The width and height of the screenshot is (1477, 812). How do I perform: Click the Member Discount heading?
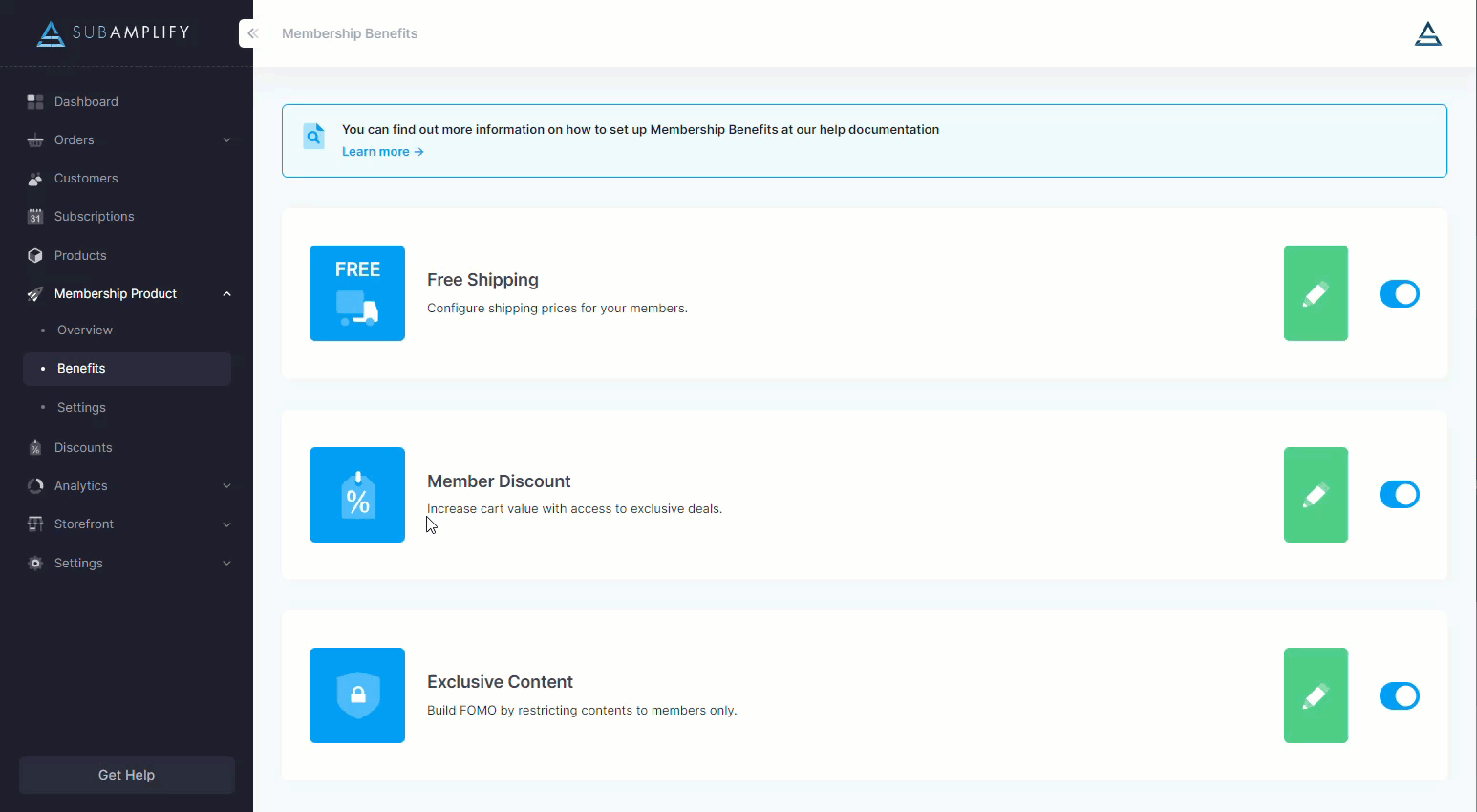(x=499, y=481)
